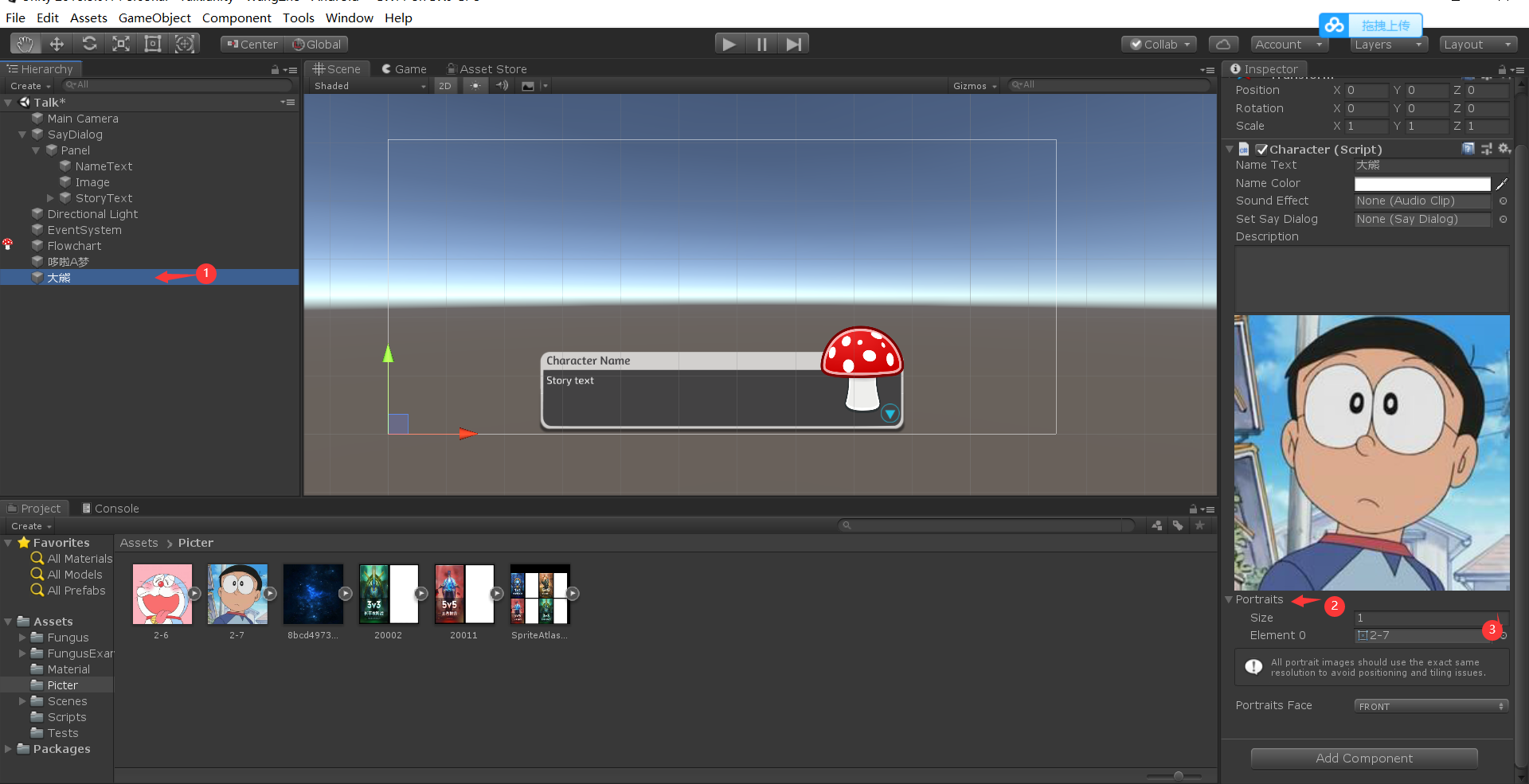Adjust the asset icon size slider
The height and width of the screenshot is (784, 1529).
pos(1178,775)
